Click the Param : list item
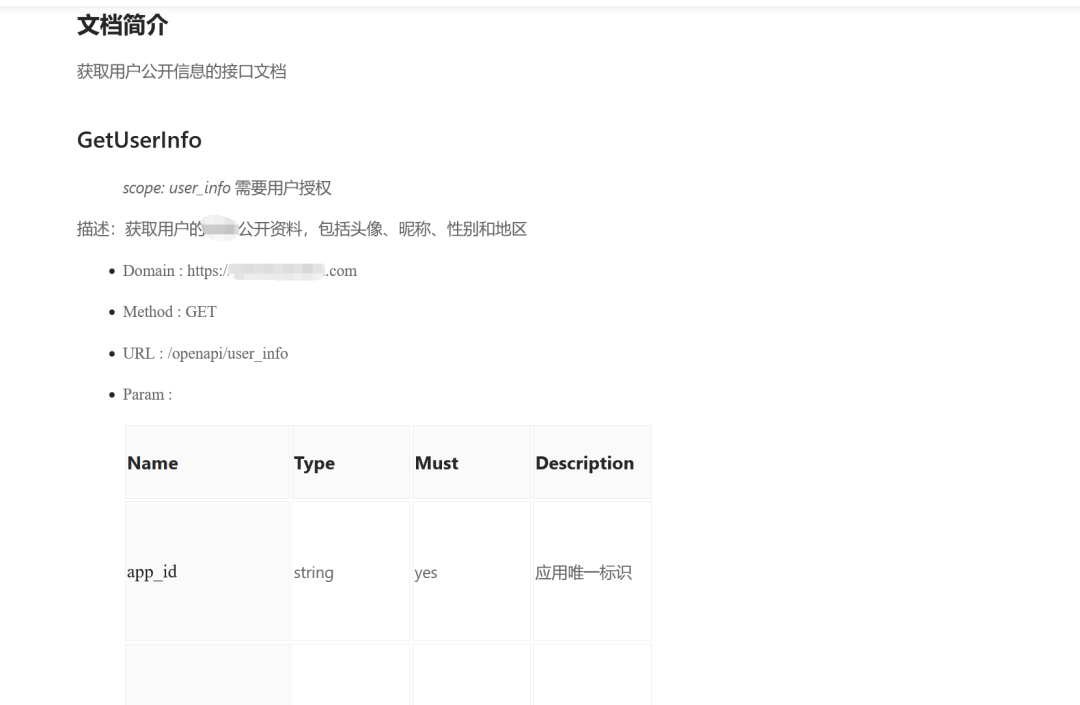The image size is (1080, 705). pyautogui.click(x=147, y=394)
